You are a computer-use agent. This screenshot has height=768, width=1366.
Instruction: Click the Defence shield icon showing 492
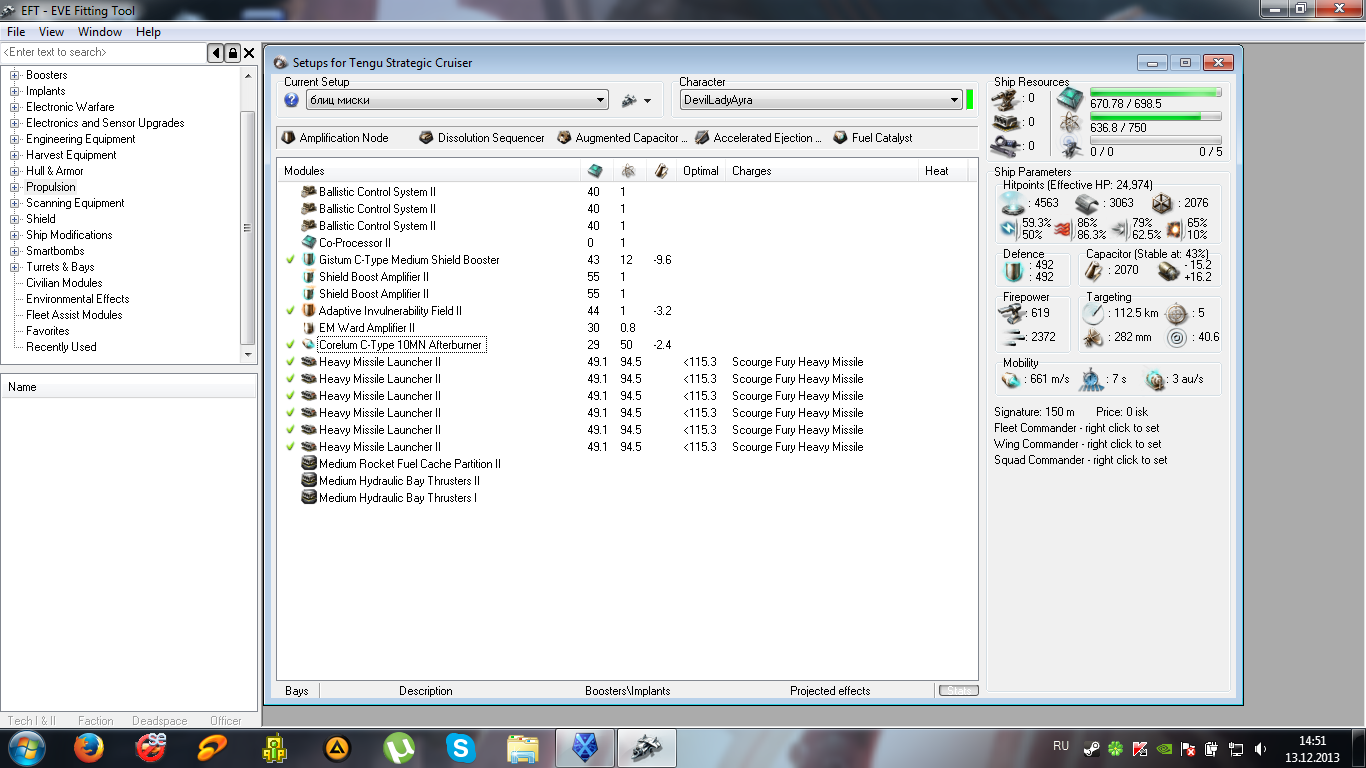point(1014,271)
